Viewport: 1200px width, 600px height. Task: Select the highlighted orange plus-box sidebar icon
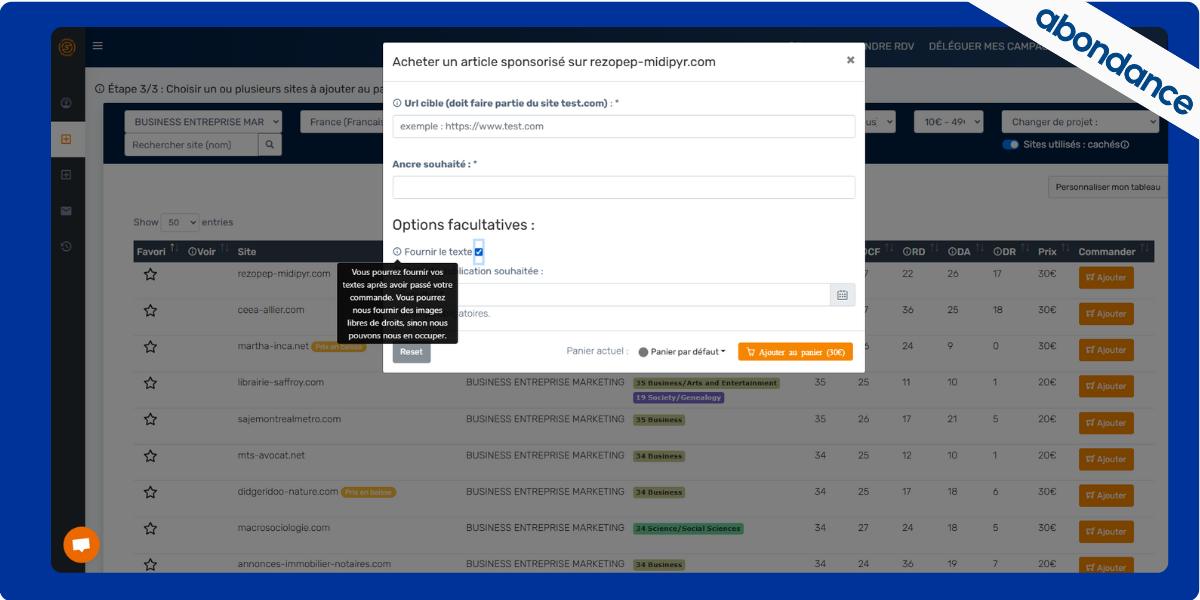point(67,139)
